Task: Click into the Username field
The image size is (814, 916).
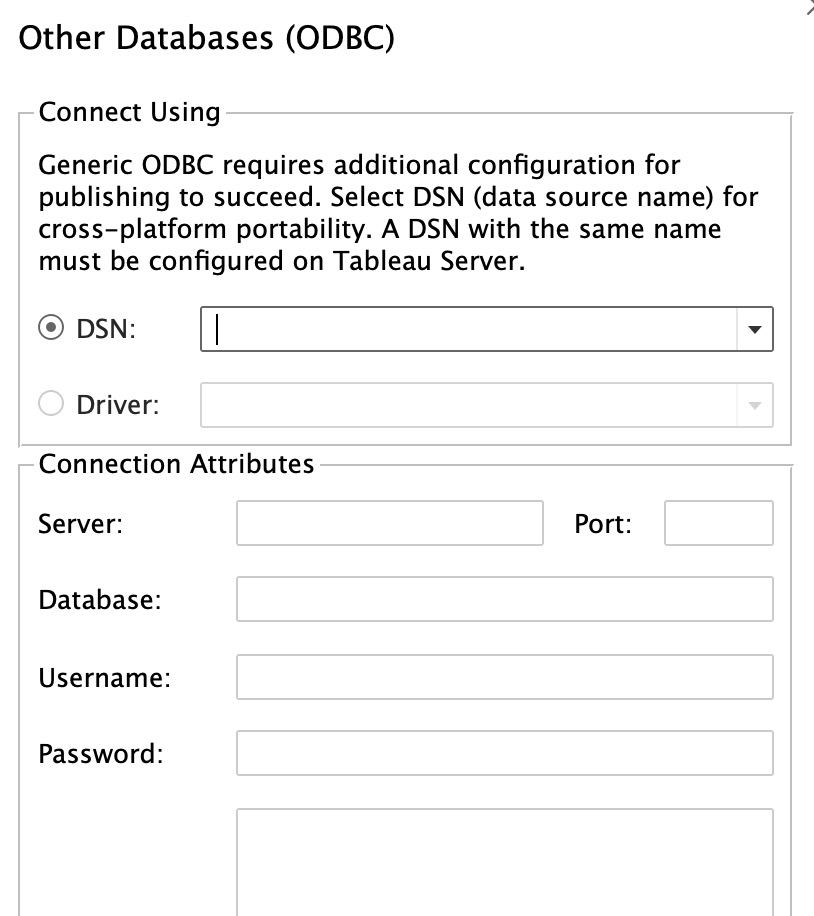Action: (x=505, y=677)
